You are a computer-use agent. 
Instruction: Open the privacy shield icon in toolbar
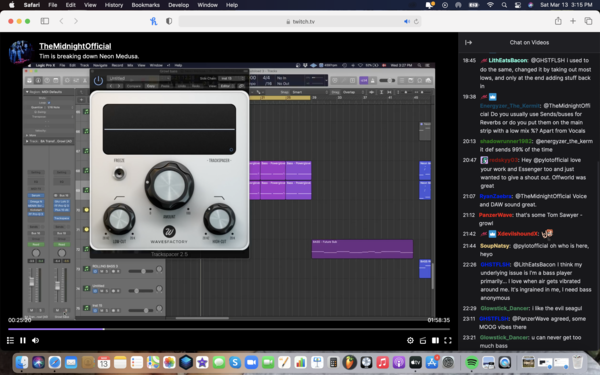[x=169, y=21]
